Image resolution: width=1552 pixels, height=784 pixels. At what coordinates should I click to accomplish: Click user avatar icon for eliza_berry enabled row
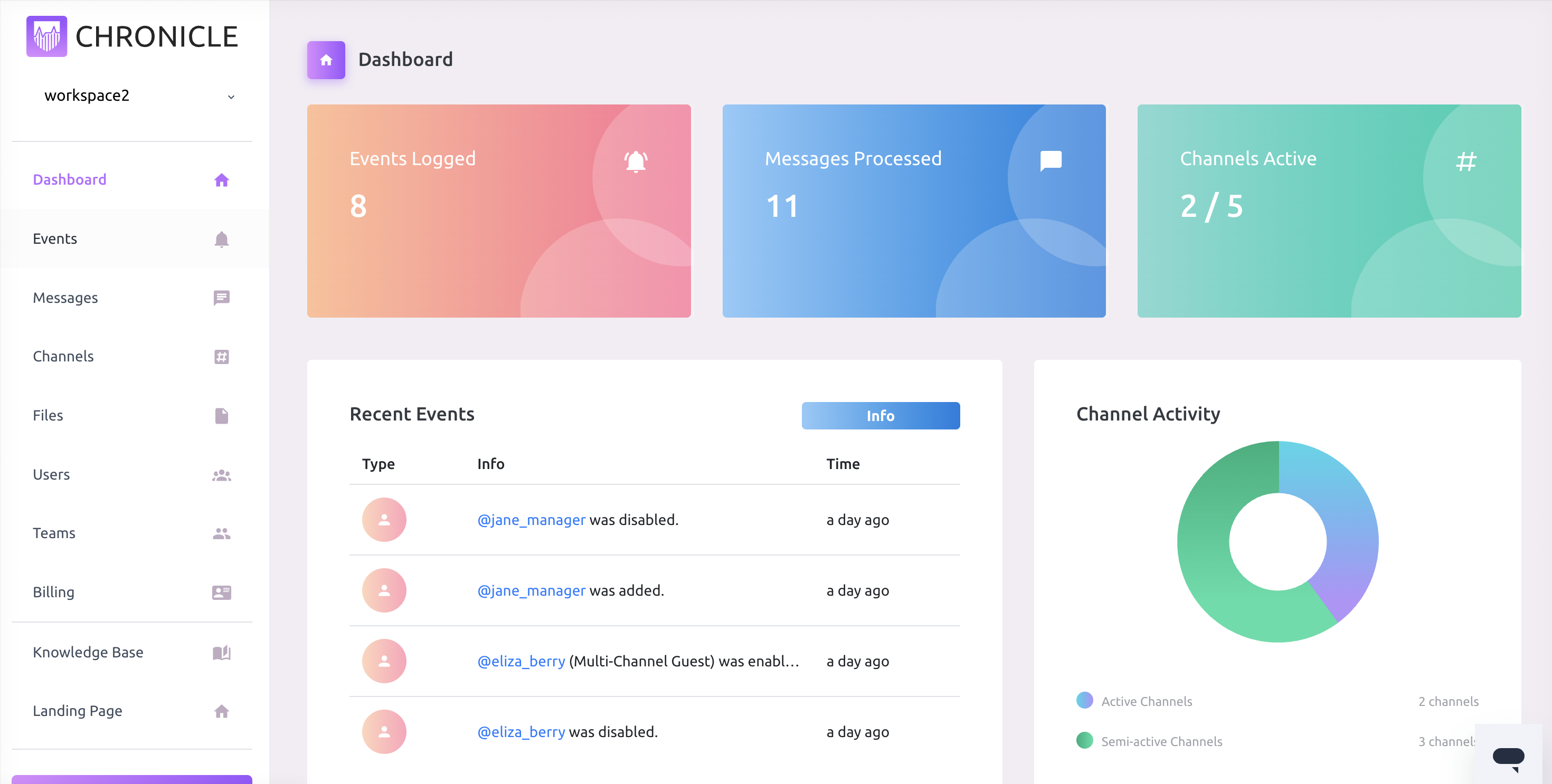point(384,661)
